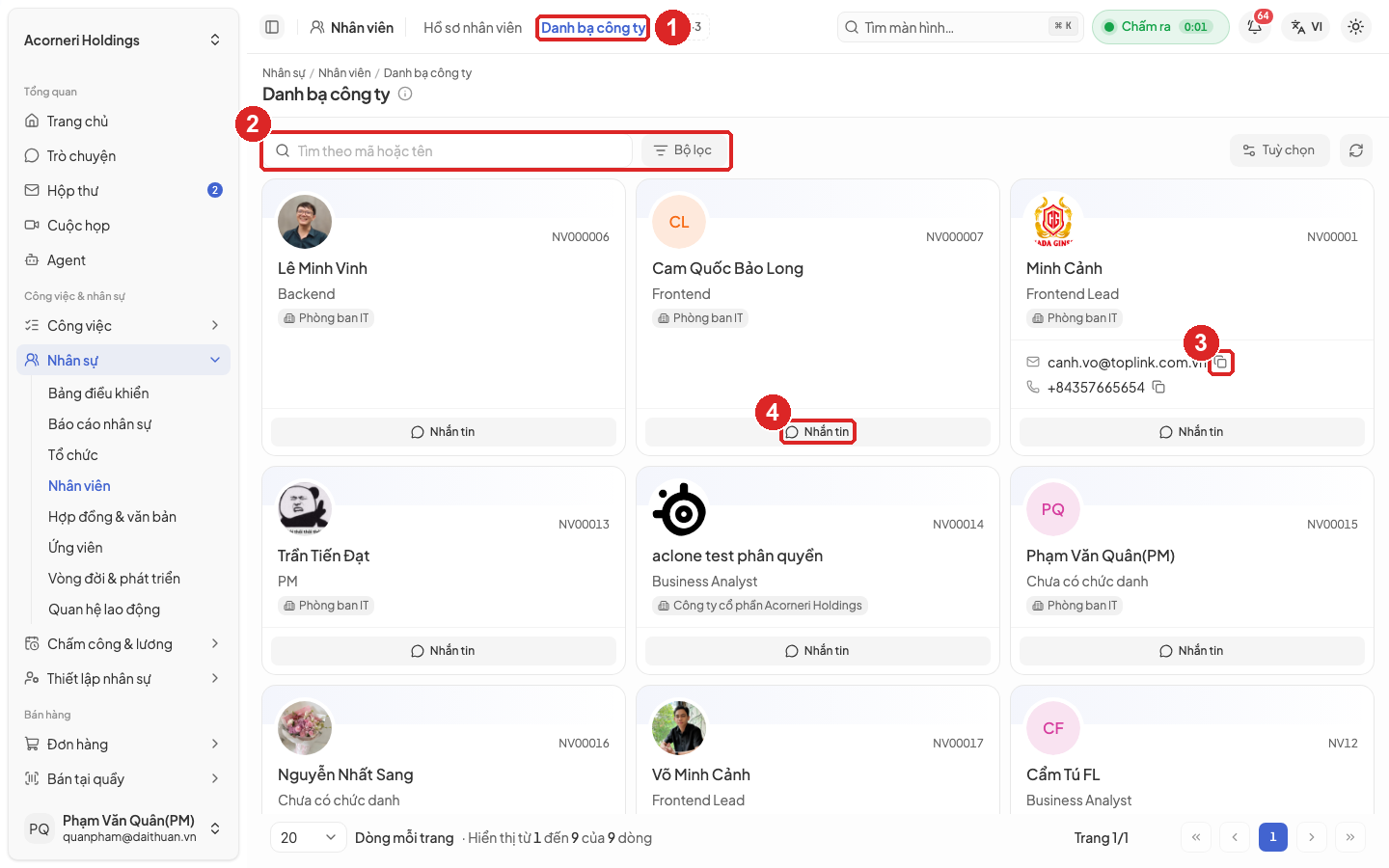Toggle light/dark theme sun icon

pos(1355,27)
